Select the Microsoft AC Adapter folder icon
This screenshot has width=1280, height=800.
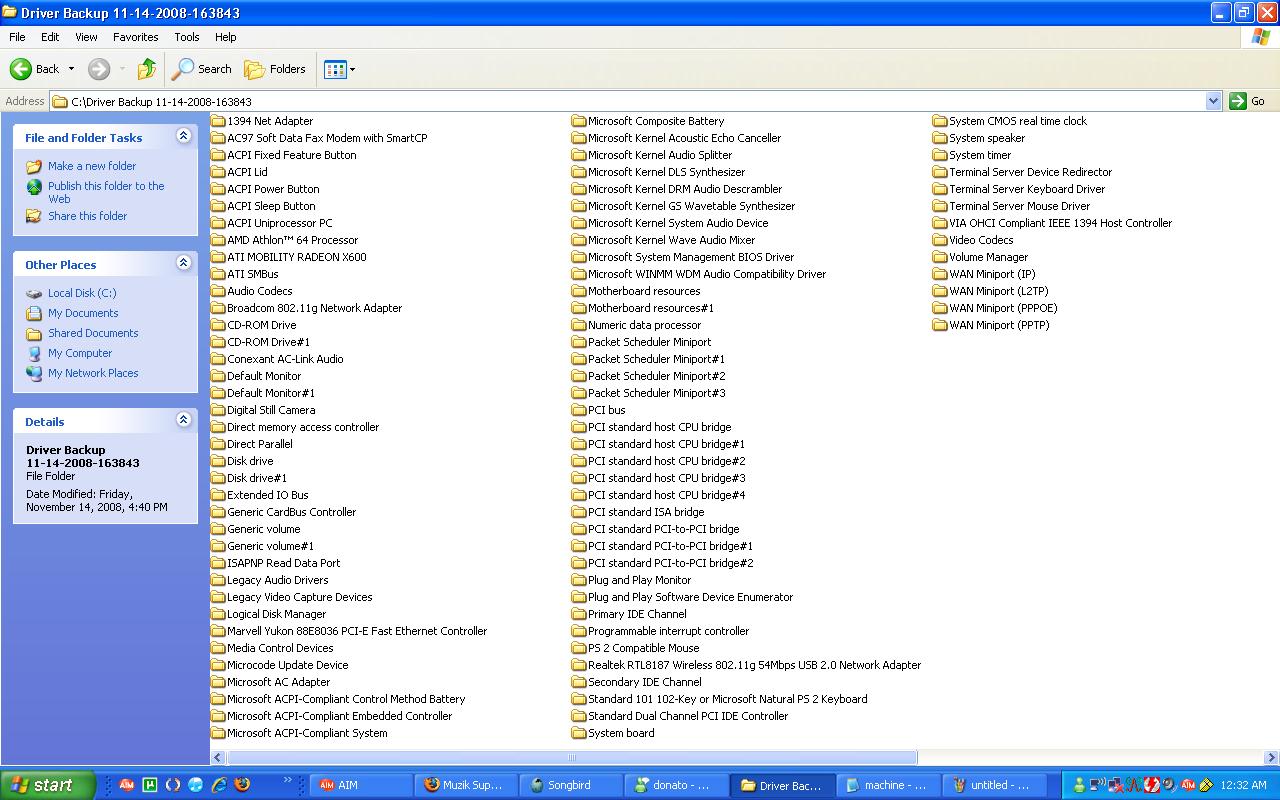tap(218, 682)
